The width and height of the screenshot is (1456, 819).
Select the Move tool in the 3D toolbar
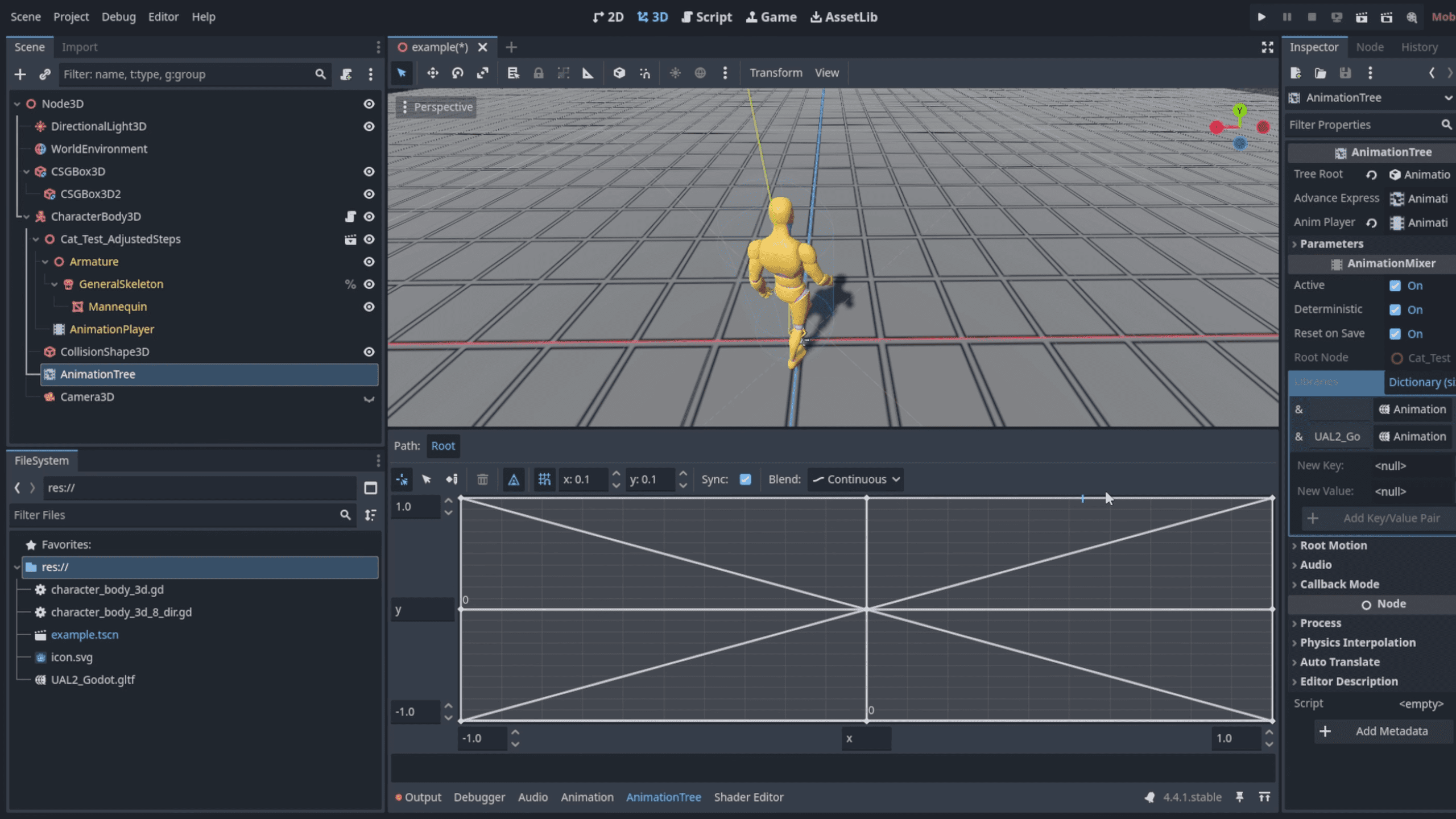click(432, 73)
